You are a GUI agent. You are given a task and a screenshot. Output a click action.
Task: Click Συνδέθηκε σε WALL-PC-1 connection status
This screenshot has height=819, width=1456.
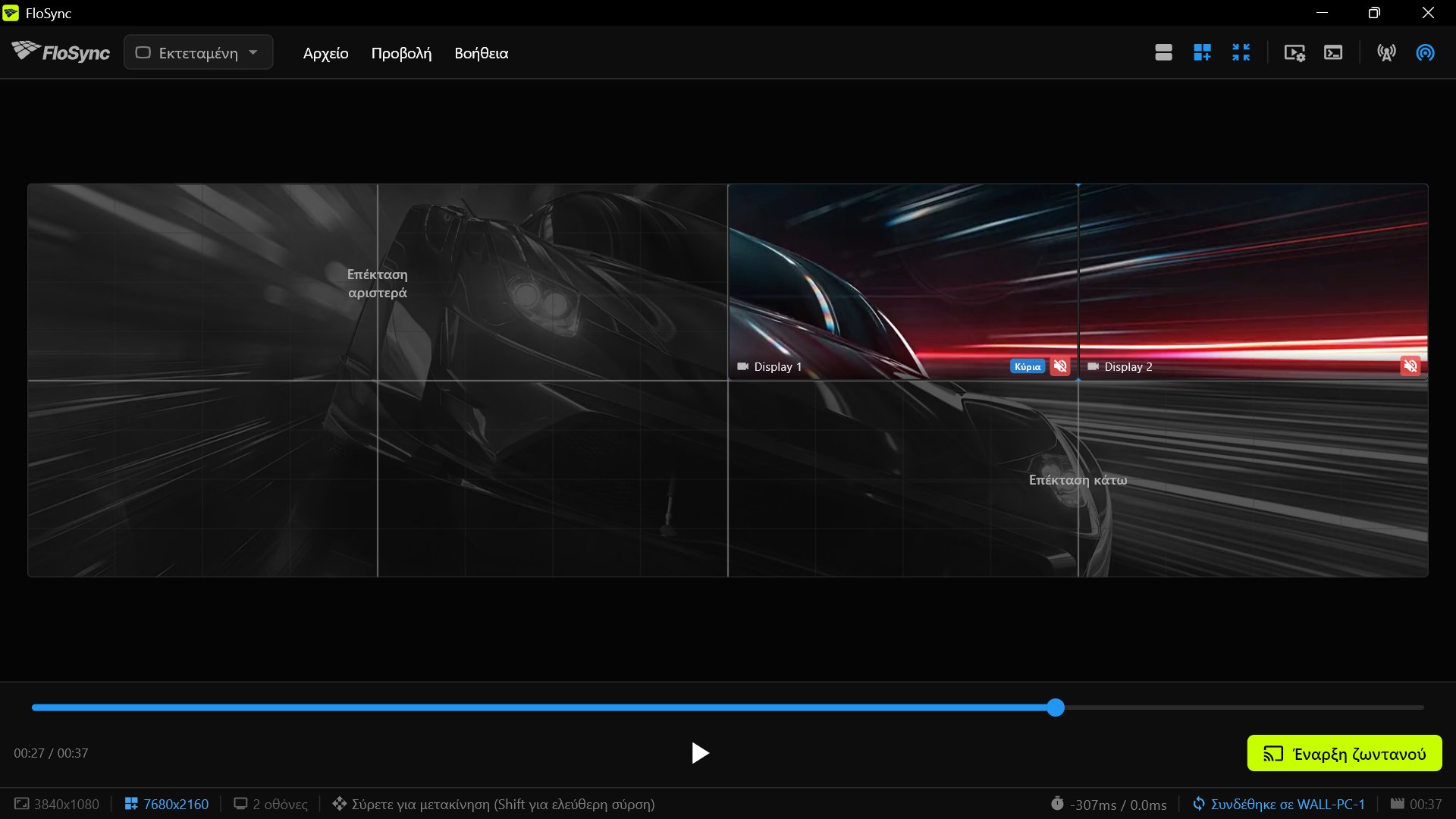tap(1279, 804)
